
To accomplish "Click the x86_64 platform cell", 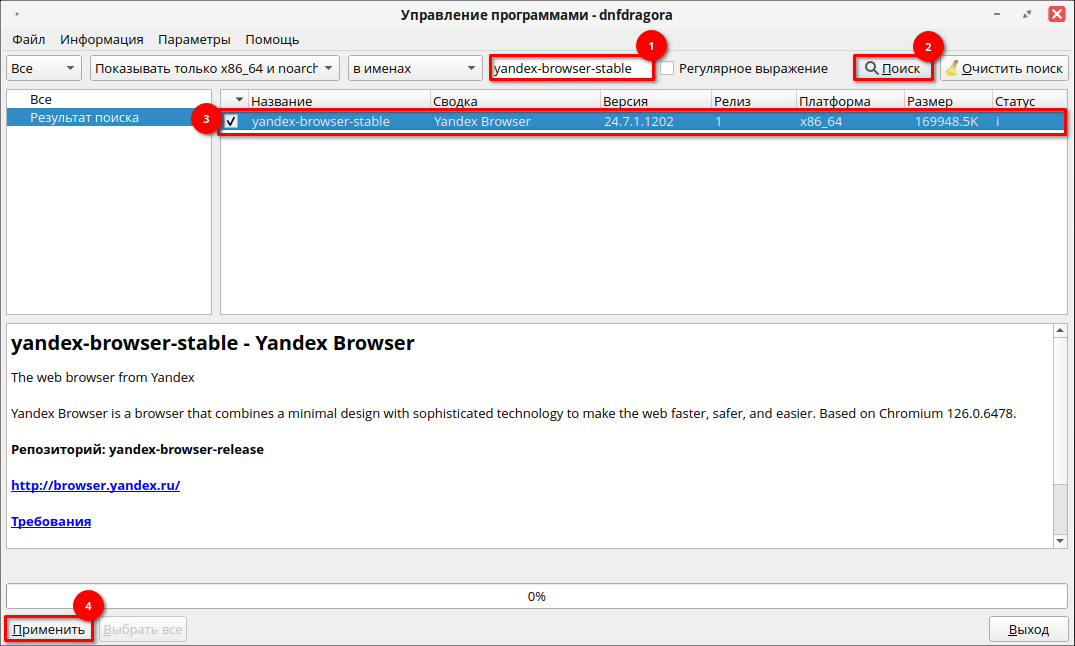I will pyautogui.click(x=821, y=121).
